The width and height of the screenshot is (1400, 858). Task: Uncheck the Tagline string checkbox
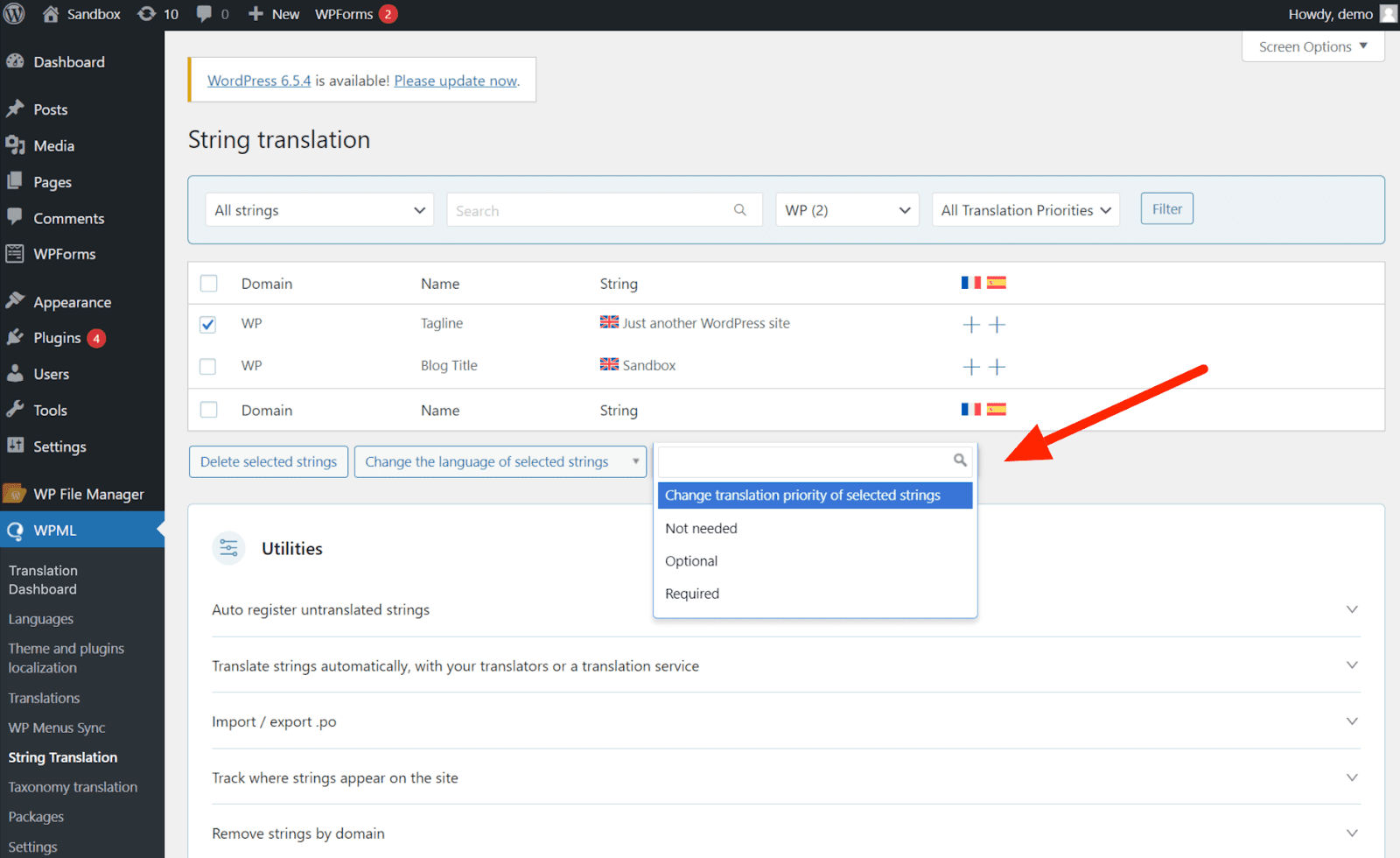208,324
